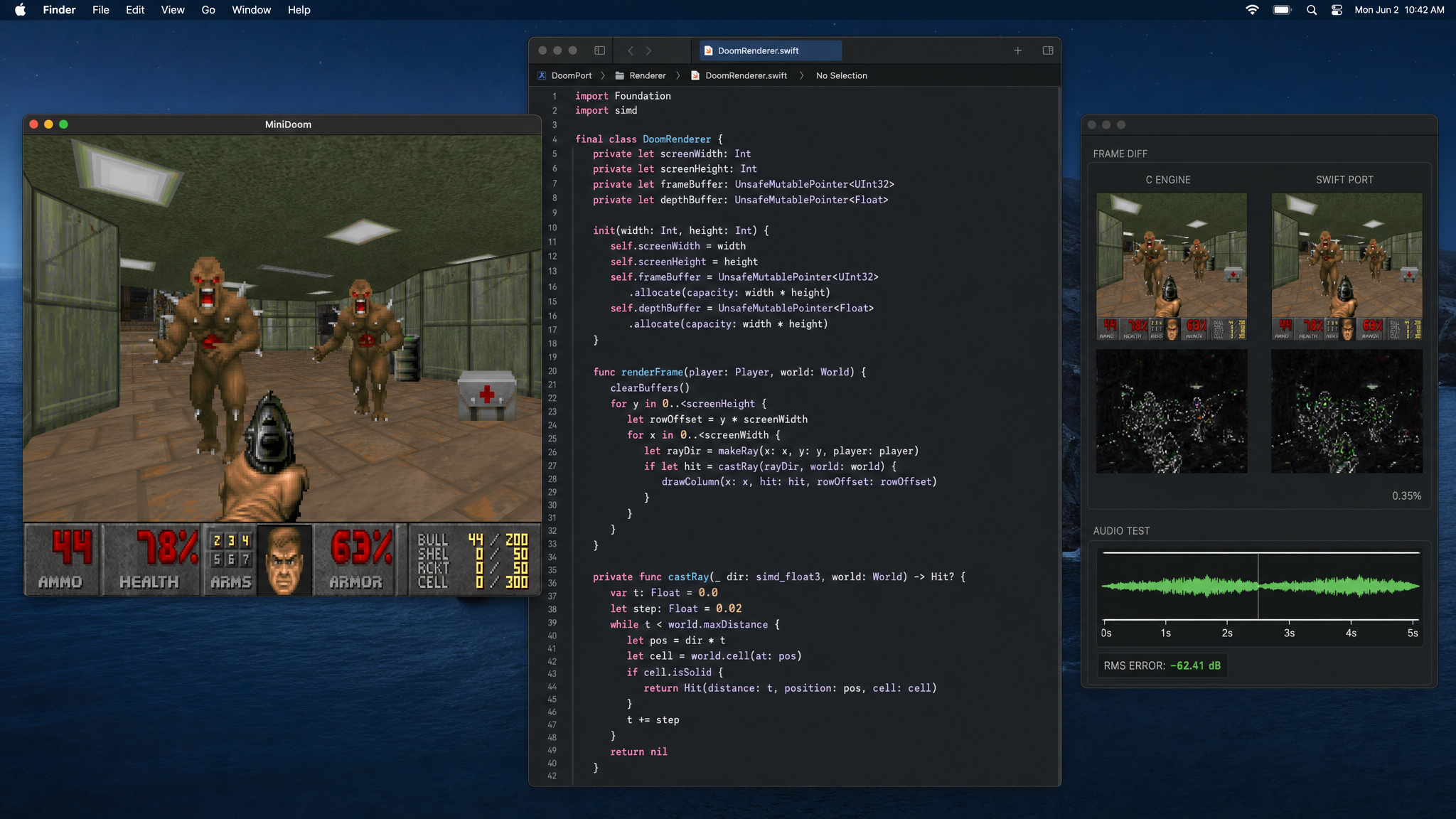Click the SWIFT PORT diff heatmap
This screenshot has width=1456, height=819.
tap(1347, 411)
